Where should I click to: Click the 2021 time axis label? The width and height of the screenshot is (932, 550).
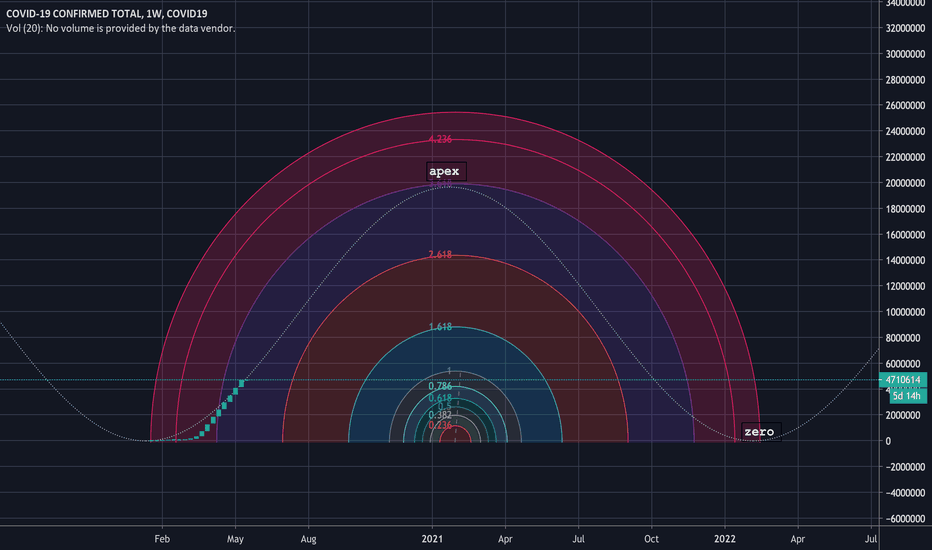tap(432, 539)
